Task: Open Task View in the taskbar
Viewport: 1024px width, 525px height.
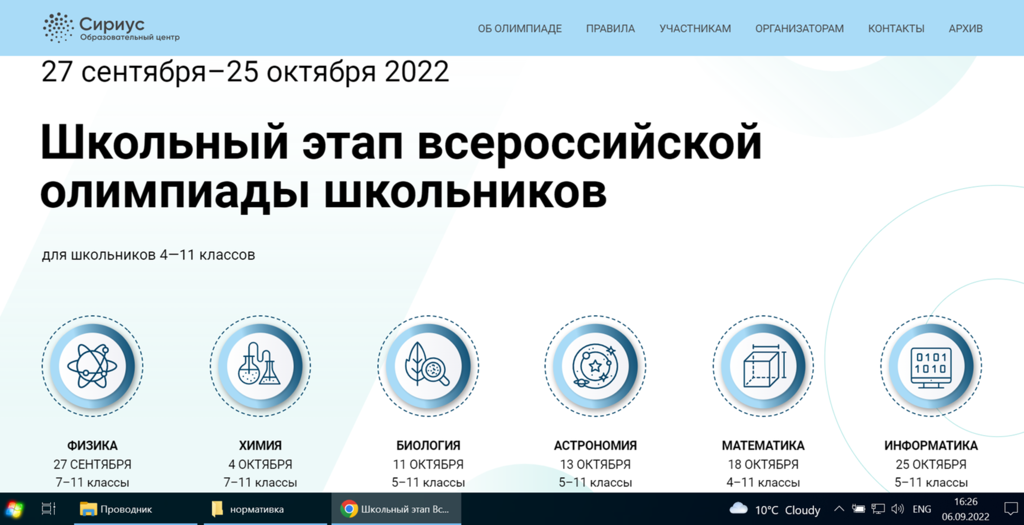Action: (48, 509)
